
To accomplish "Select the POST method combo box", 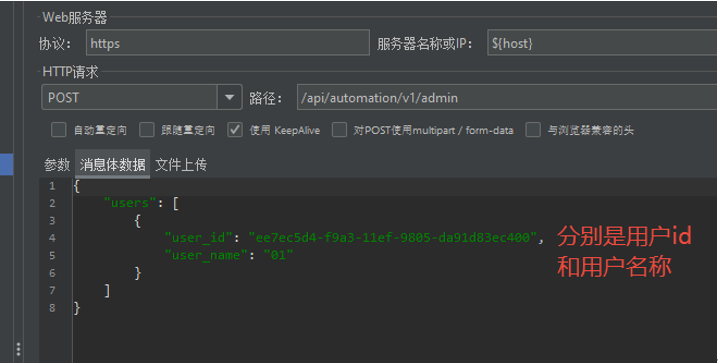I will click(141, 97).
